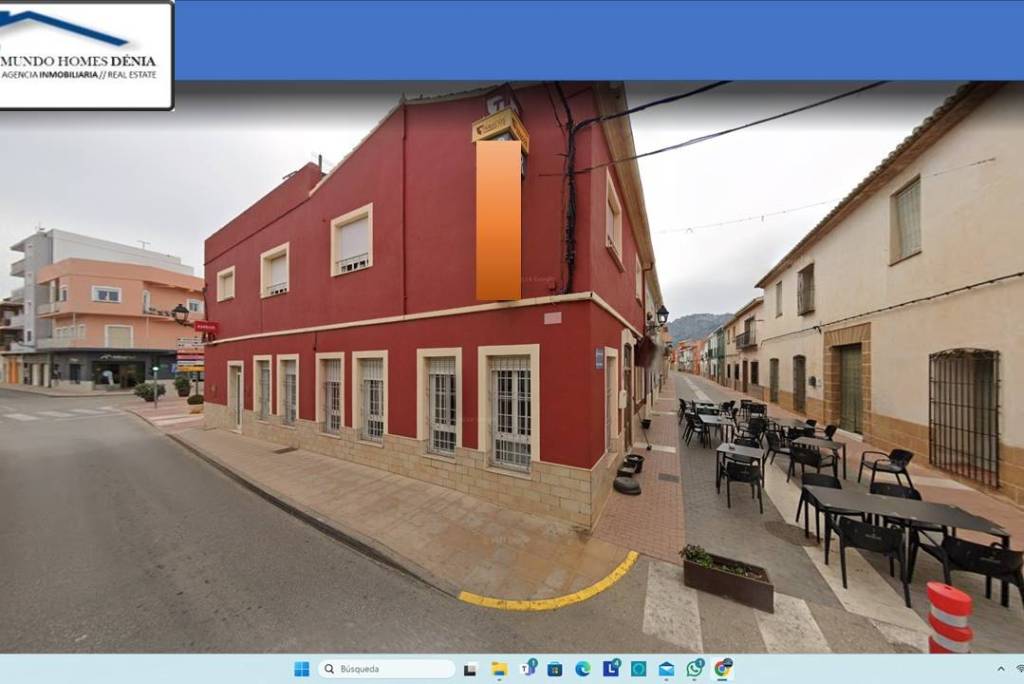The height and width of the screenshot is (684, 1024).
Task: Launch Microsoft Edge from the taskbar
Action: click(x=582, y=669)
